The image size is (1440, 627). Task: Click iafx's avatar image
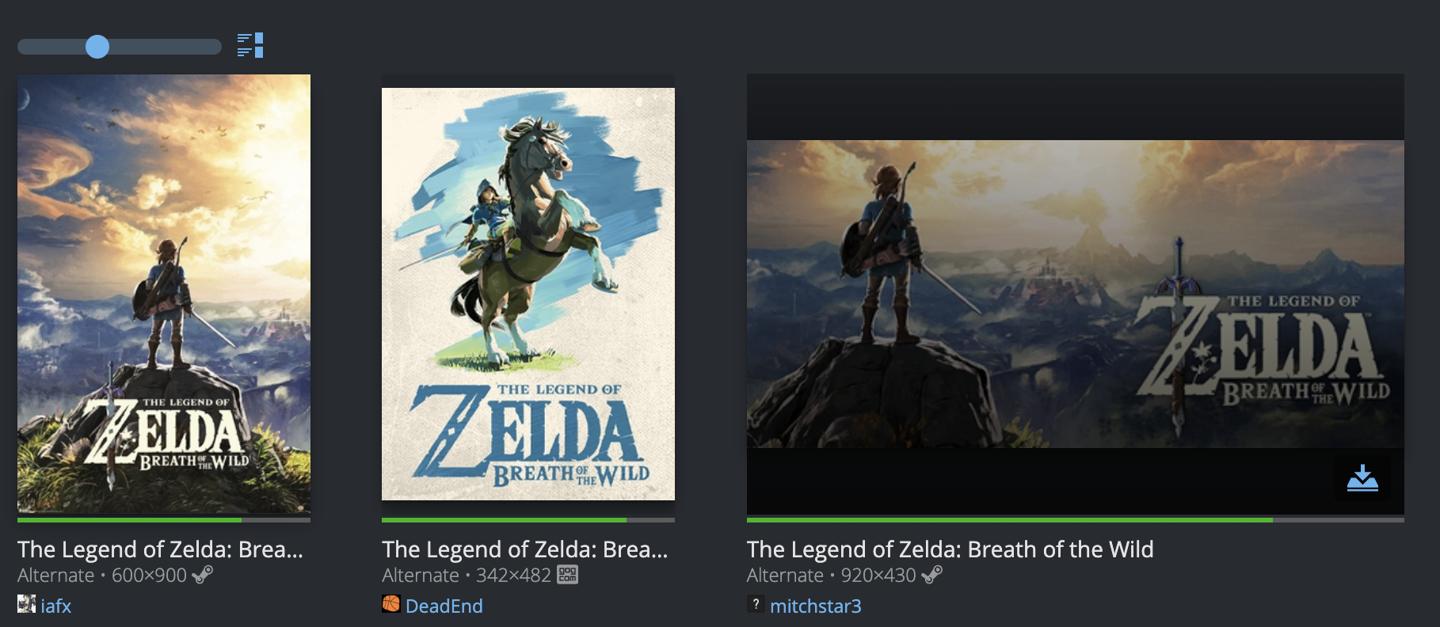tap(27, 604)
